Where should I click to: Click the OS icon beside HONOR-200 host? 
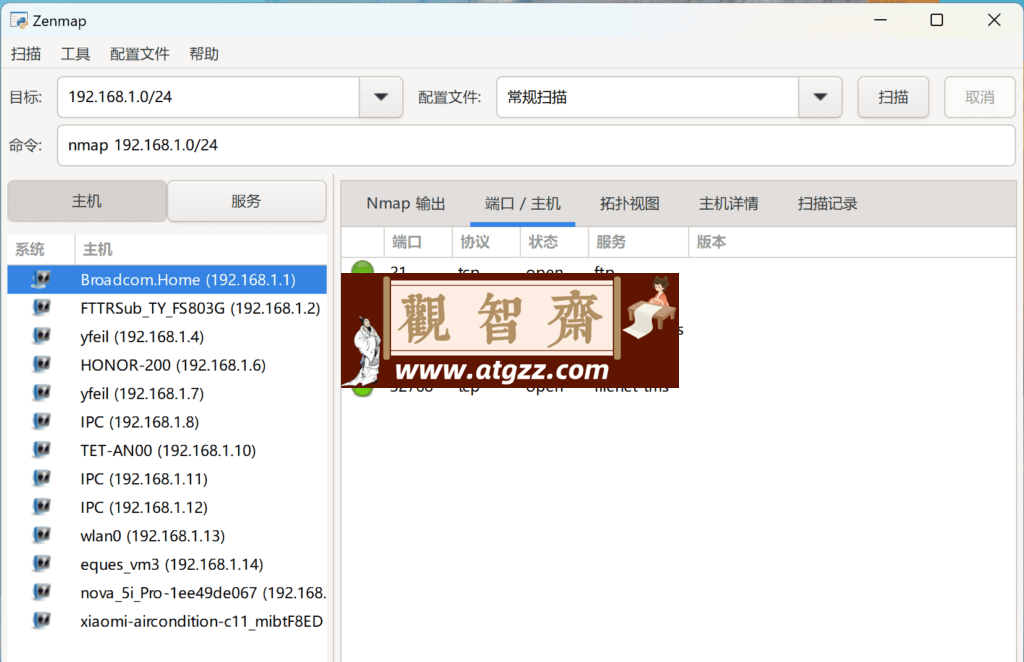point(41,364)
